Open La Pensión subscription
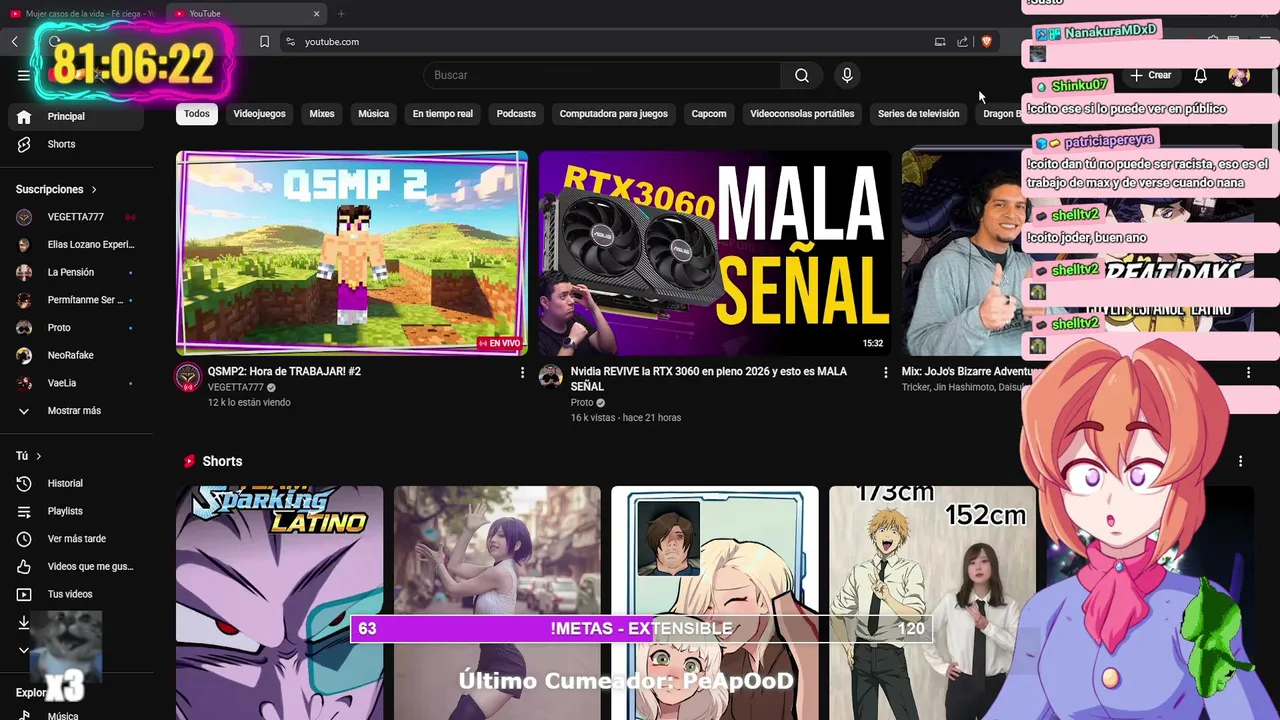Image resolution: width=1280 pixels, height=720 pixels. 77,272
